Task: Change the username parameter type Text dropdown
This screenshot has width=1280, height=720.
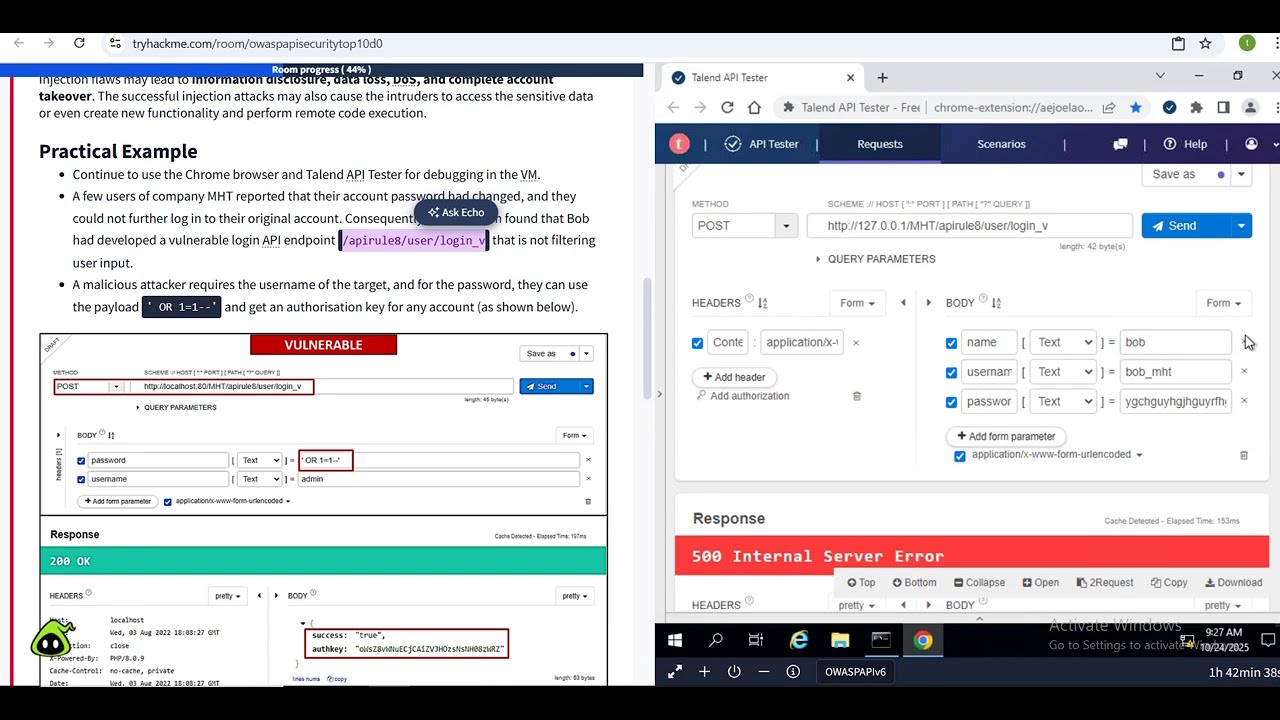Action: [x=1063, y=372]
